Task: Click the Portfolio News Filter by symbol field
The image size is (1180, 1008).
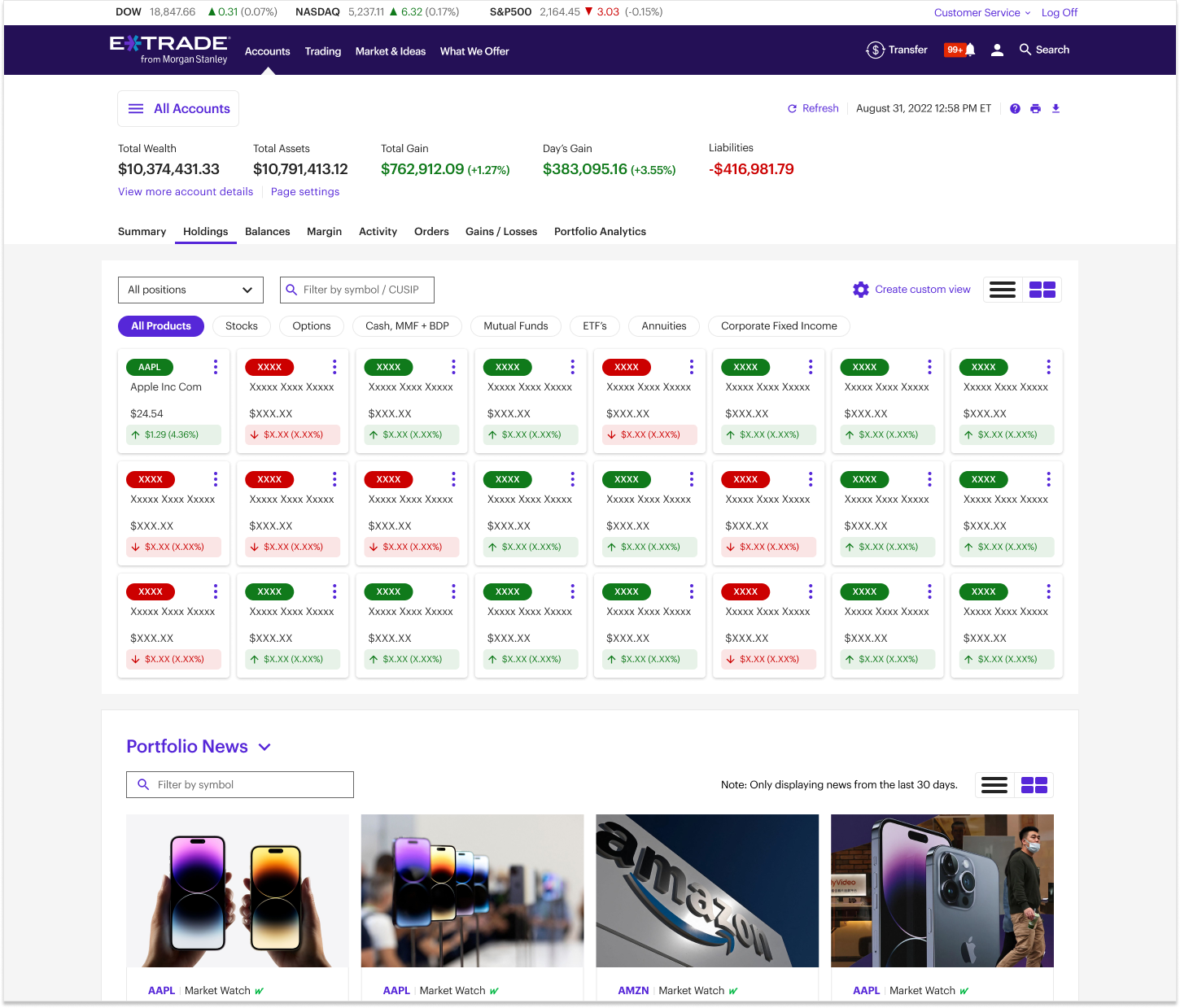Action: click(240, 785)
